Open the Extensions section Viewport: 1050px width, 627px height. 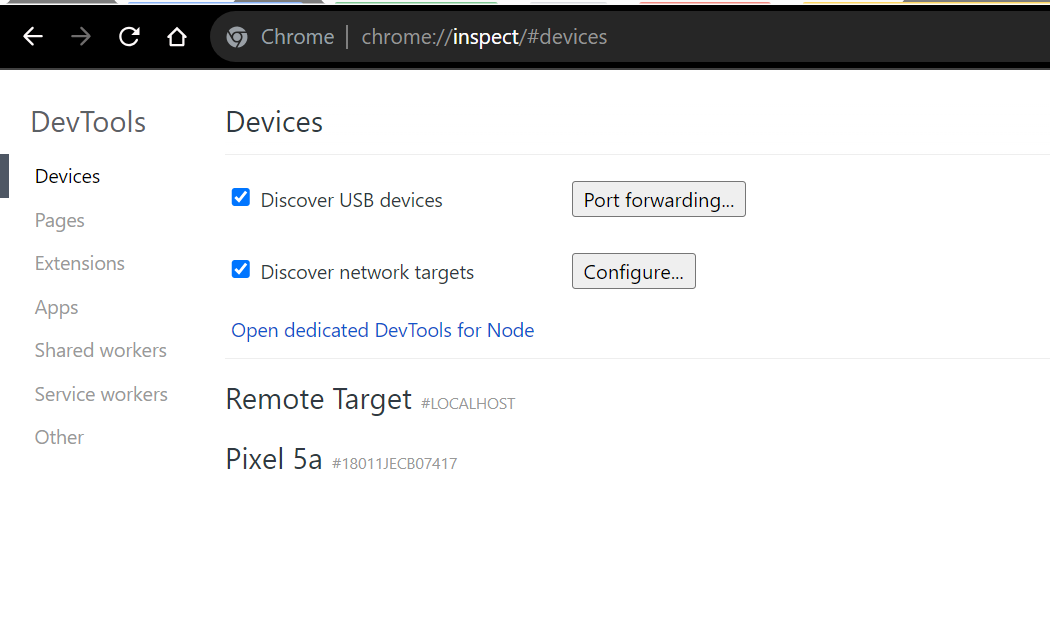tap(79, 263)
